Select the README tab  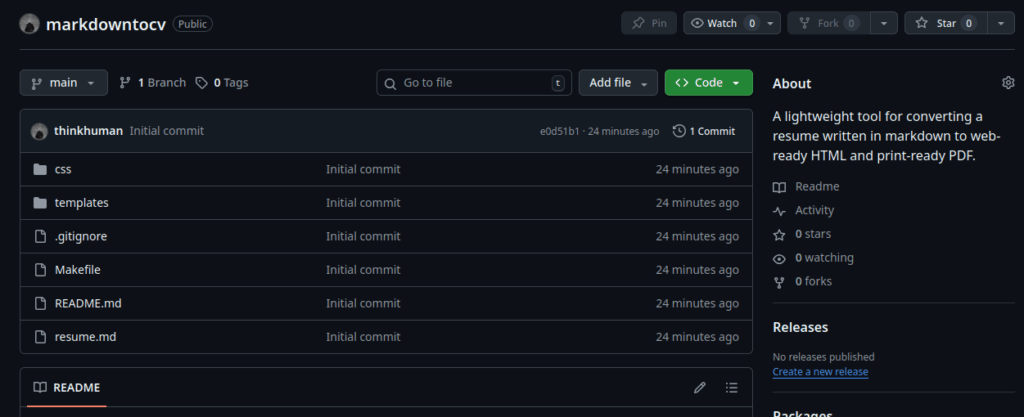point(67,388)
